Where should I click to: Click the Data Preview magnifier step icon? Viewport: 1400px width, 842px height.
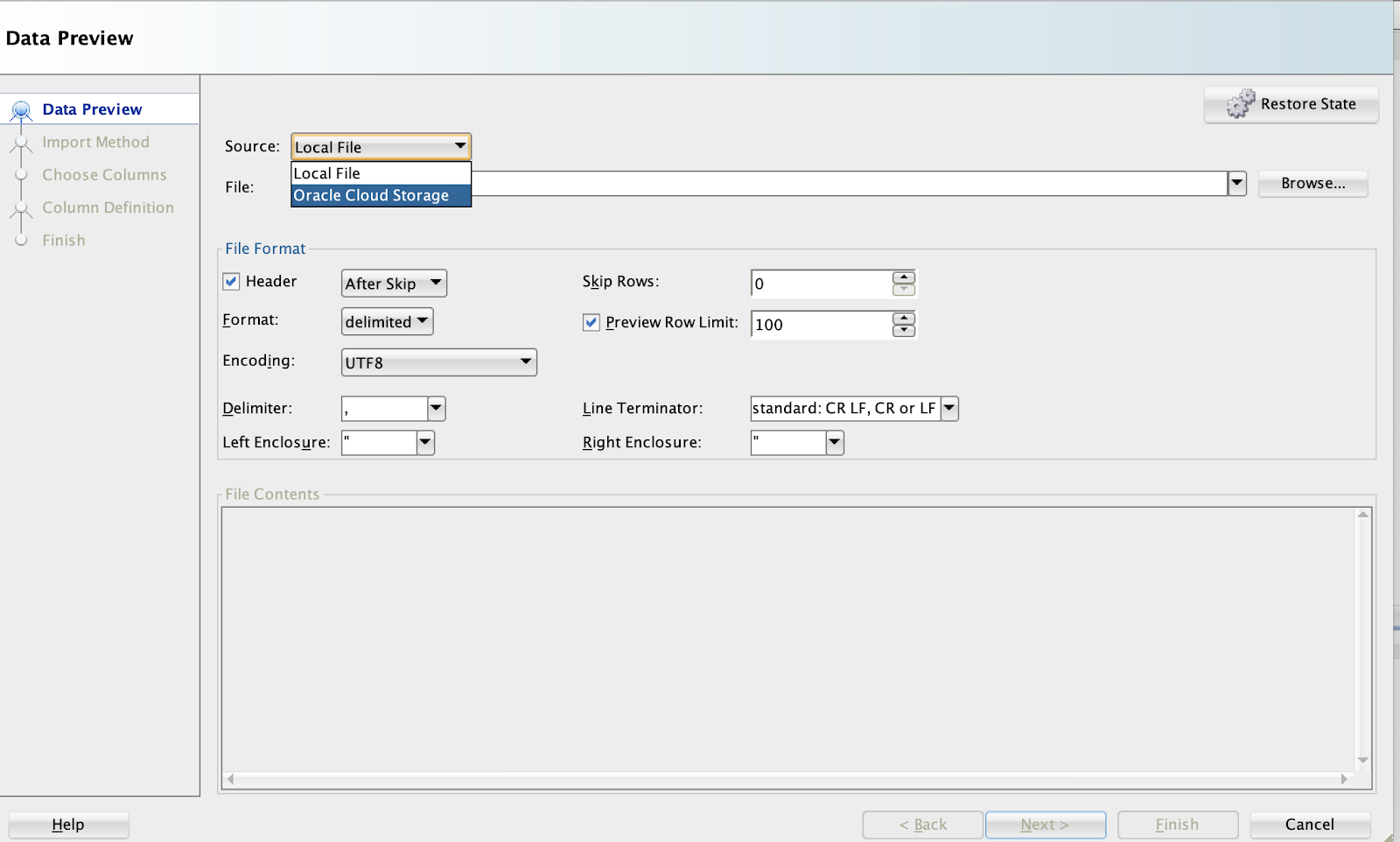tap(20, 109)
